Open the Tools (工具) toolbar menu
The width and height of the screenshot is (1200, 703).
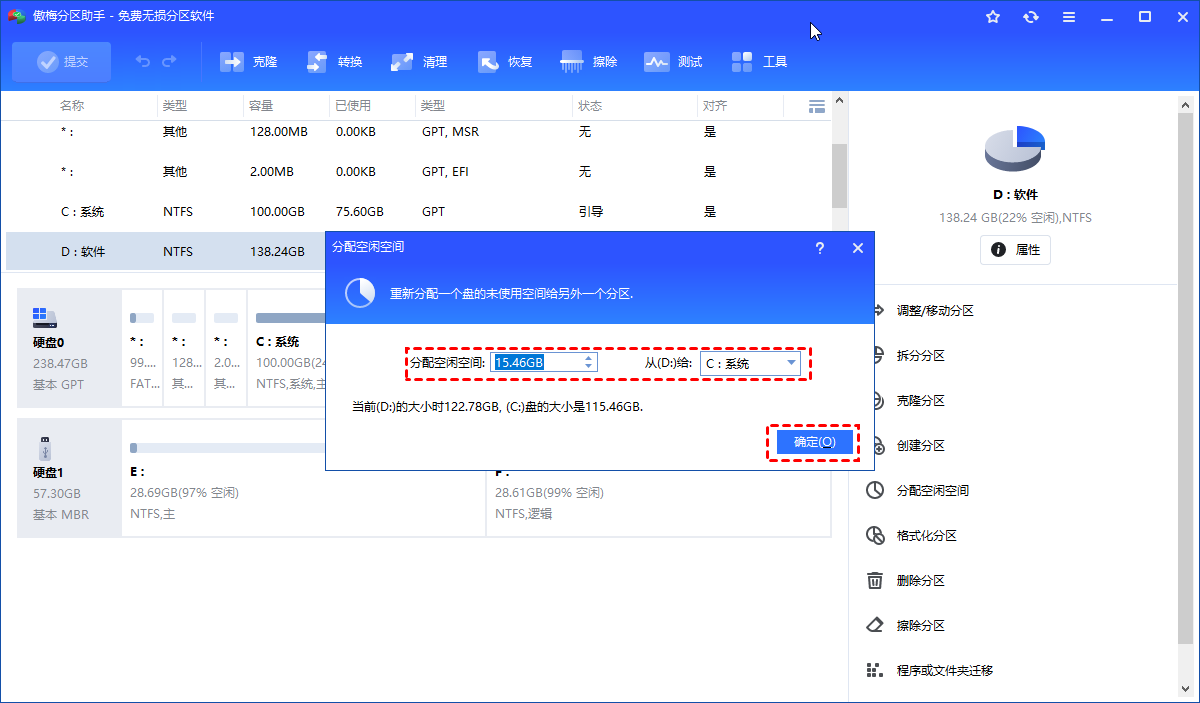click(742, 62)
